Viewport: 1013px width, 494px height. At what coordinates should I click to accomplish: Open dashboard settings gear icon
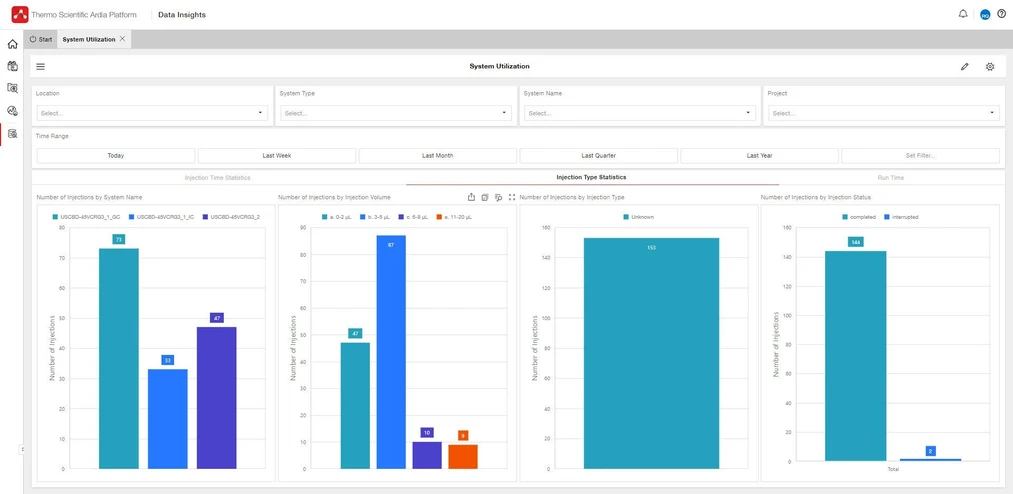point(990,67)
